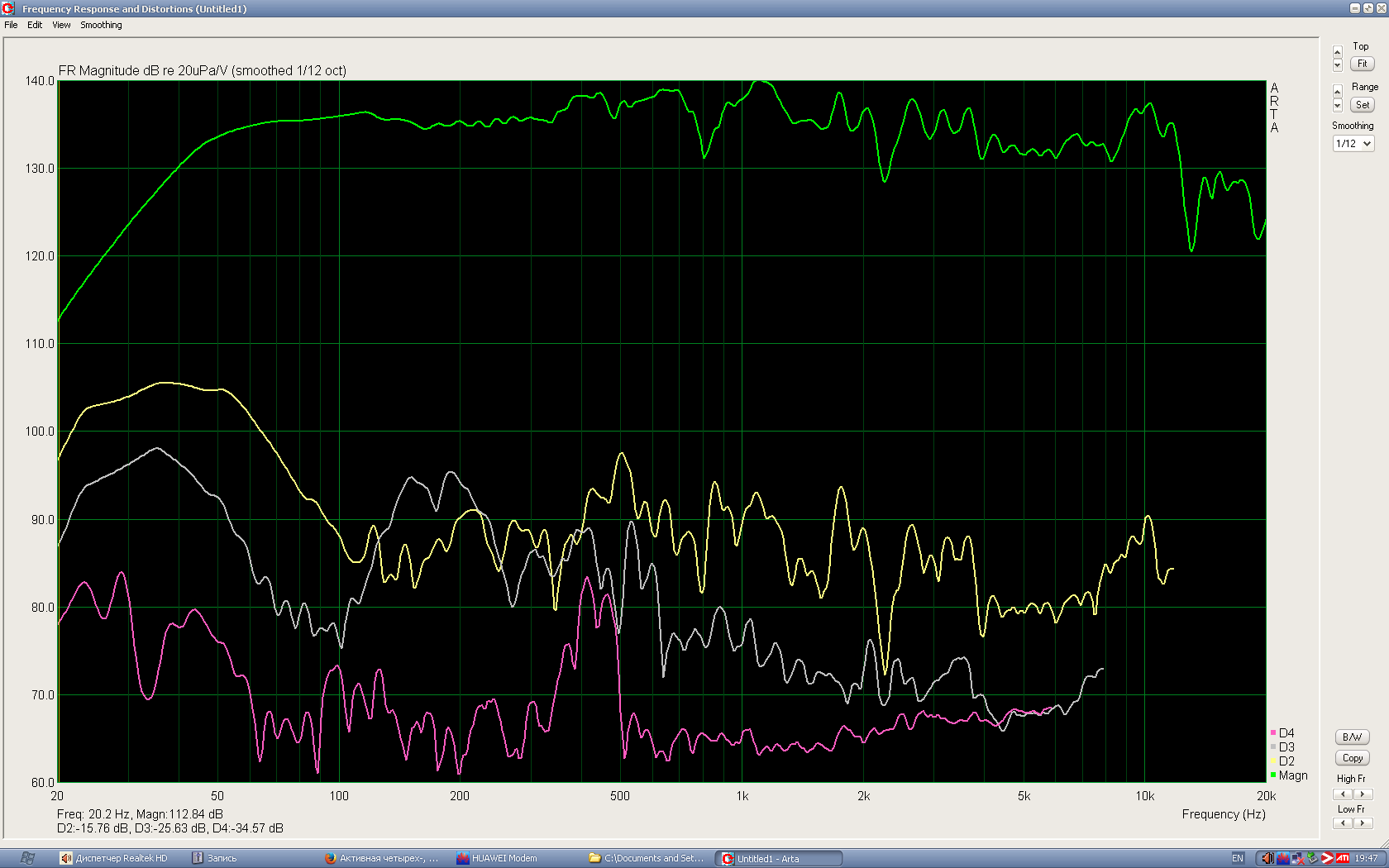The height and width of the screenshot is (868, 1389).
Task: Open the Запись taskbar item
Action: [215, 858]
